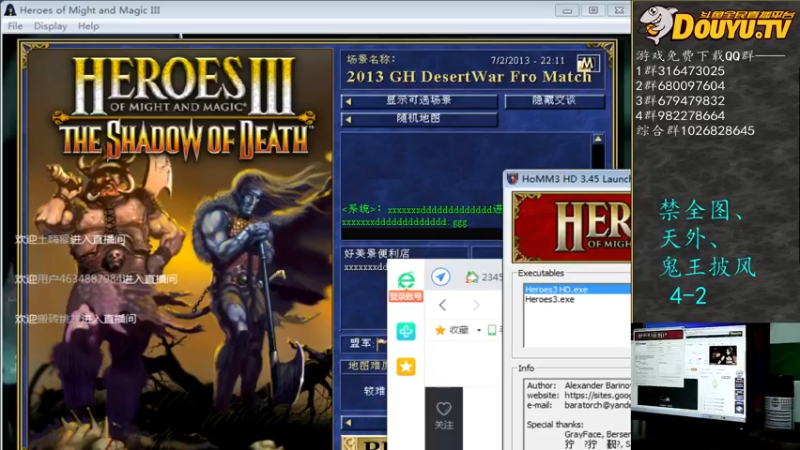800x450 pixels.
Task: Click the chat scrollbar up arrow
Action: pyautogui.click(x=598, y=139)
